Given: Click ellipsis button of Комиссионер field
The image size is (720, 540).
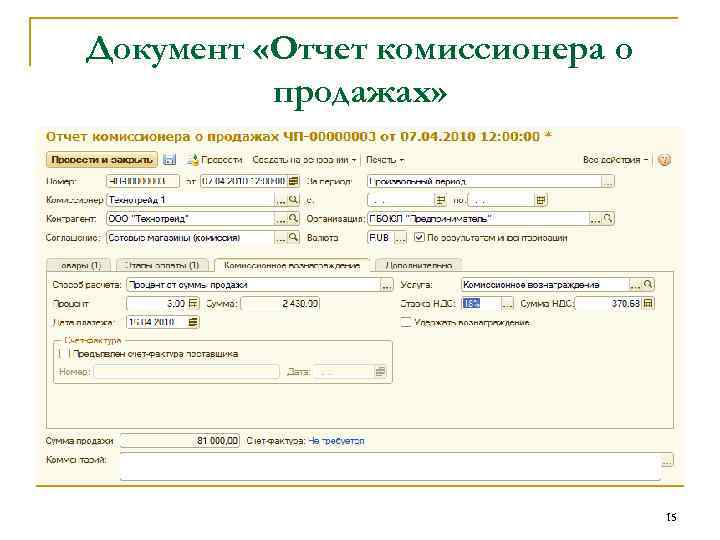Looking at the screenshot, I should click(x=281, y=200).
